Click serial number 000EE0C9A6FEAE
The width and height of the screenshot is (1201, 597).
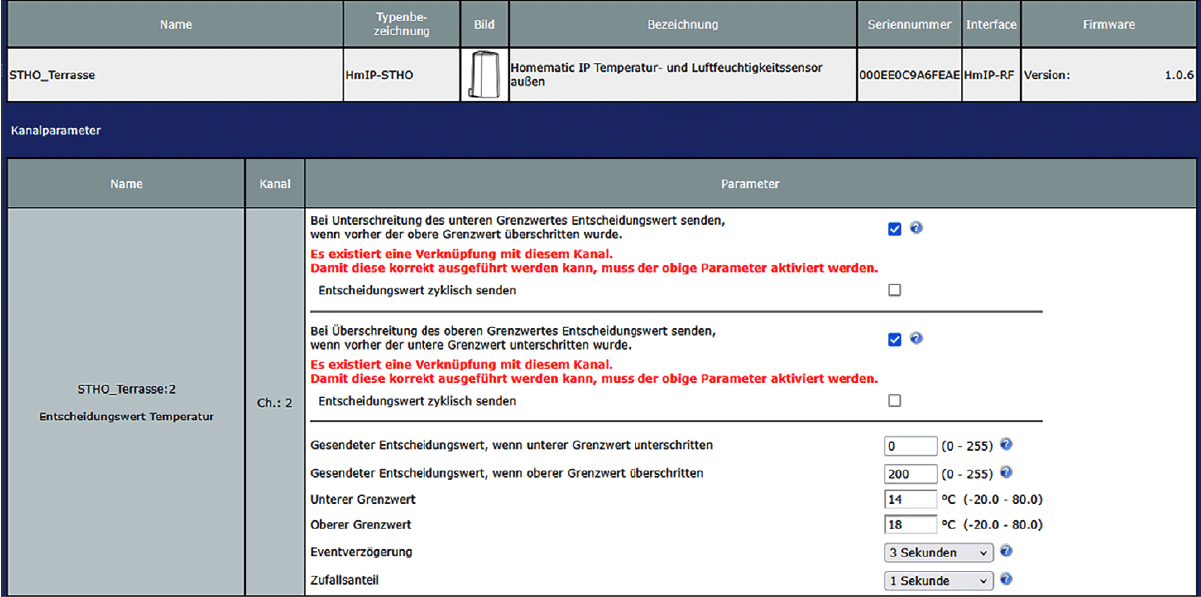[x=908, y=75]
